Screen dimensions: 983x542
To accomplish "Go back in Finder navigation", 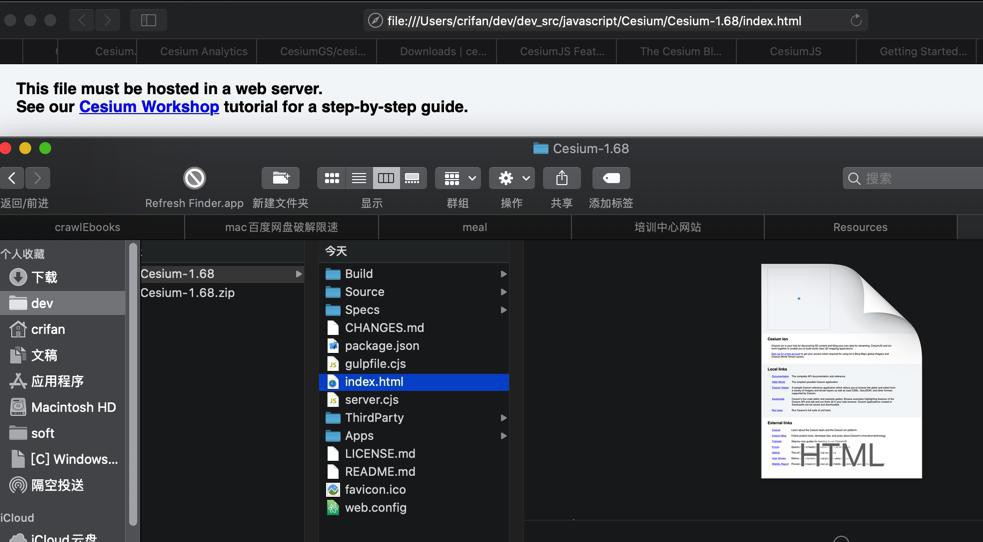I will pos(12,178).
